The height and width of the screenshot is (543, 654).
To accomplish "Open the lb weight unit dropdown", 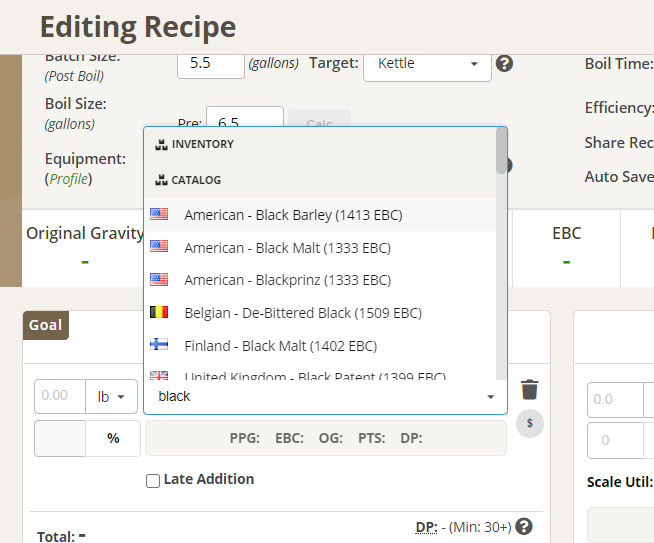I will [112, 397].
